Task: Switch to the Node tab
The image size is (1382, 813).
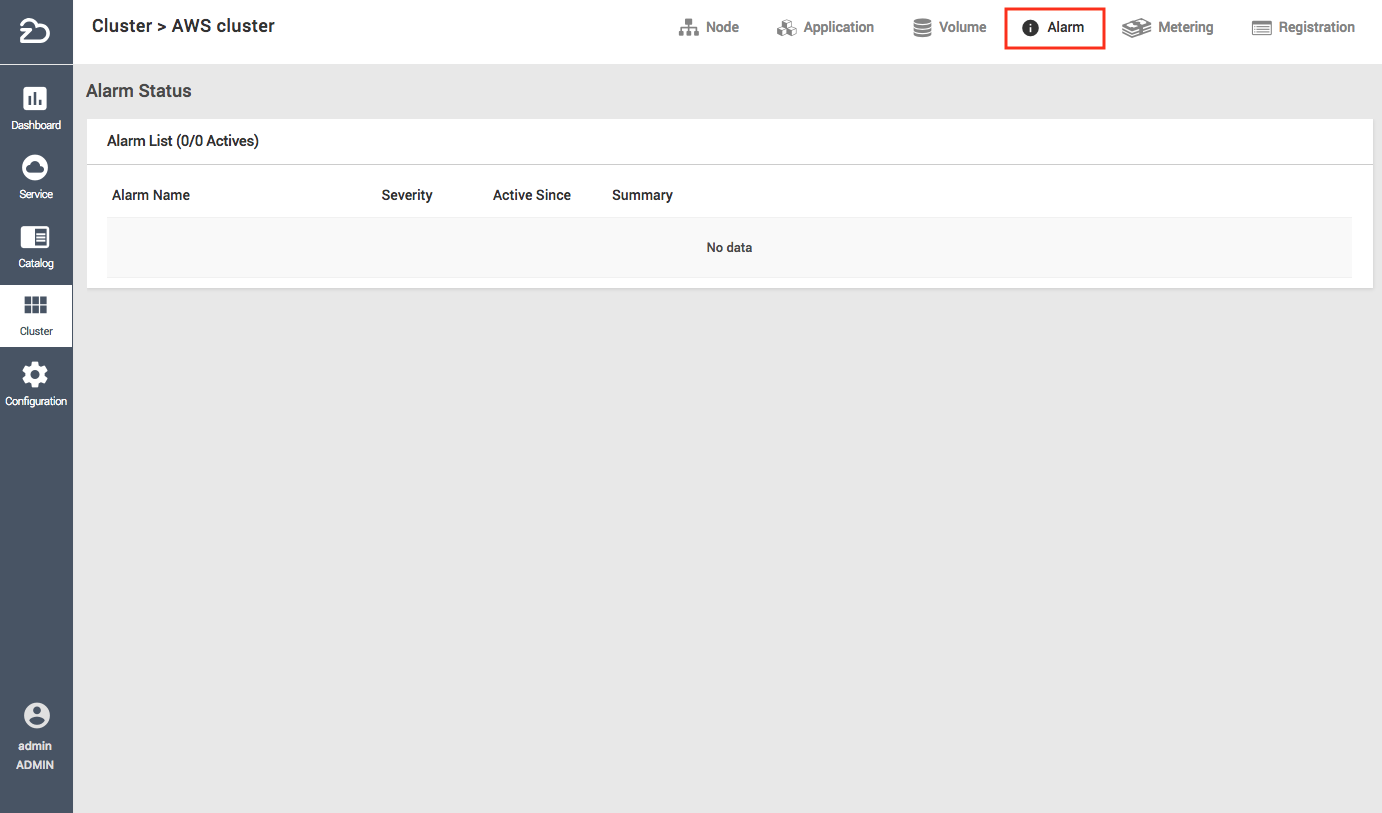Action: coord(709,28)
